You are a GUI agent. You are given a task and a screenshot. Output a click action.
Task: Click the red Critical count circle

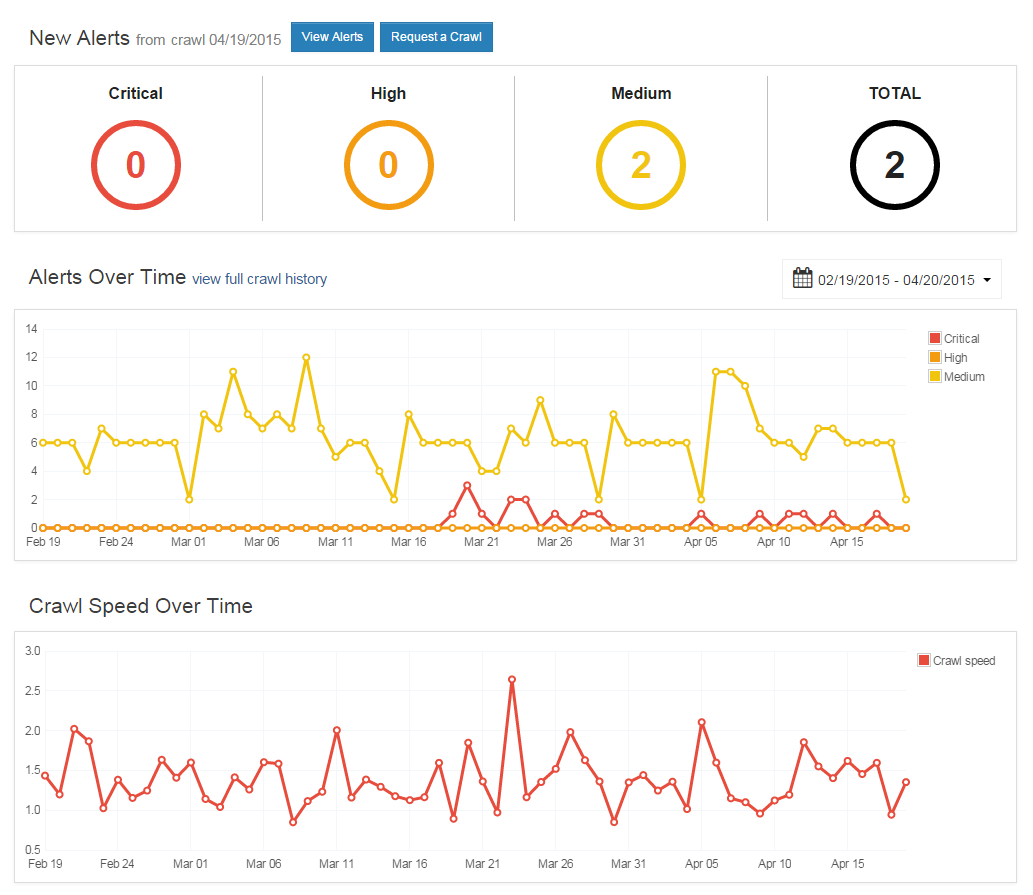tap(136, 165)
